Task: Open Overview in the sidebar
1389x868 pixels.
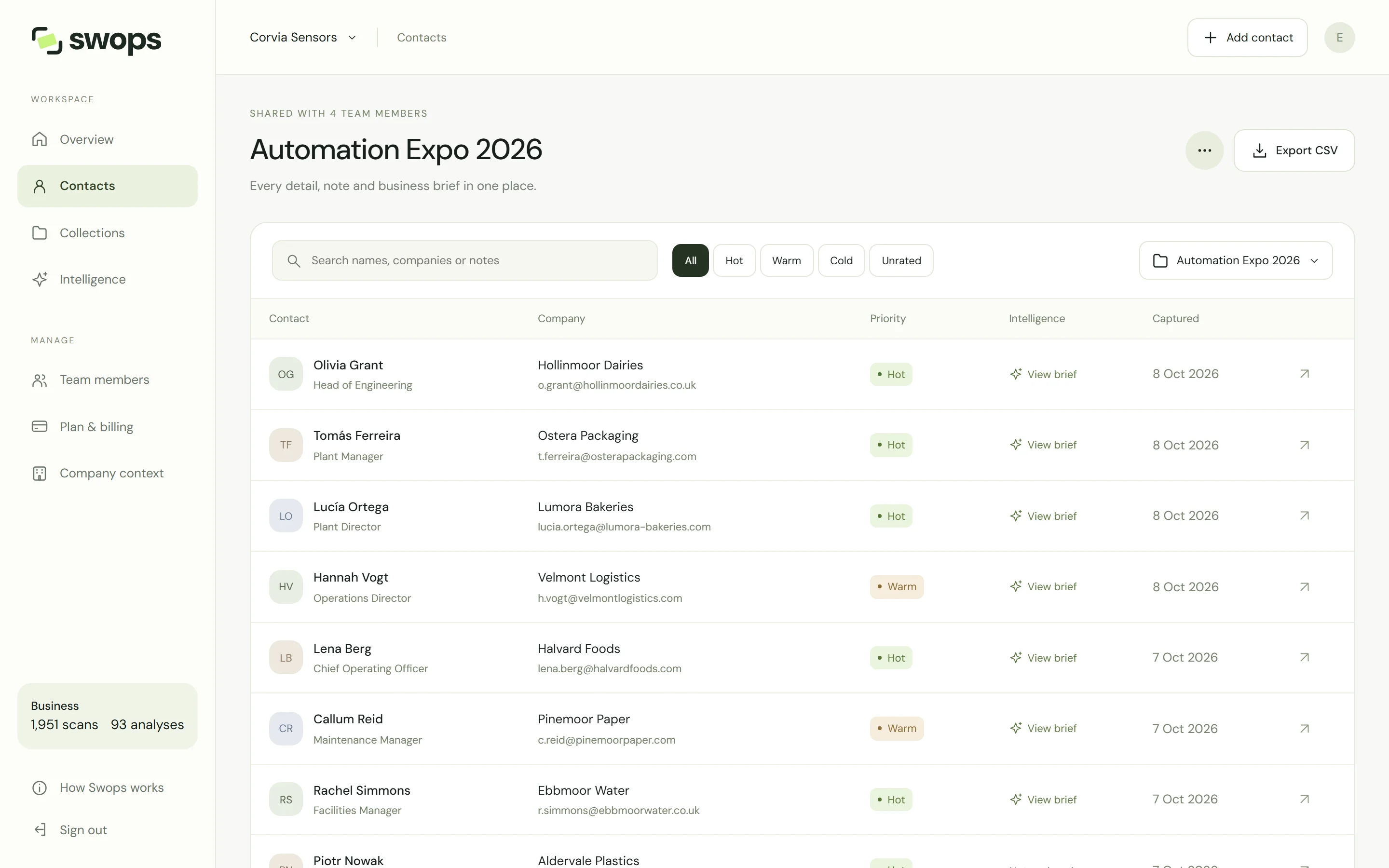Action: 108,139
